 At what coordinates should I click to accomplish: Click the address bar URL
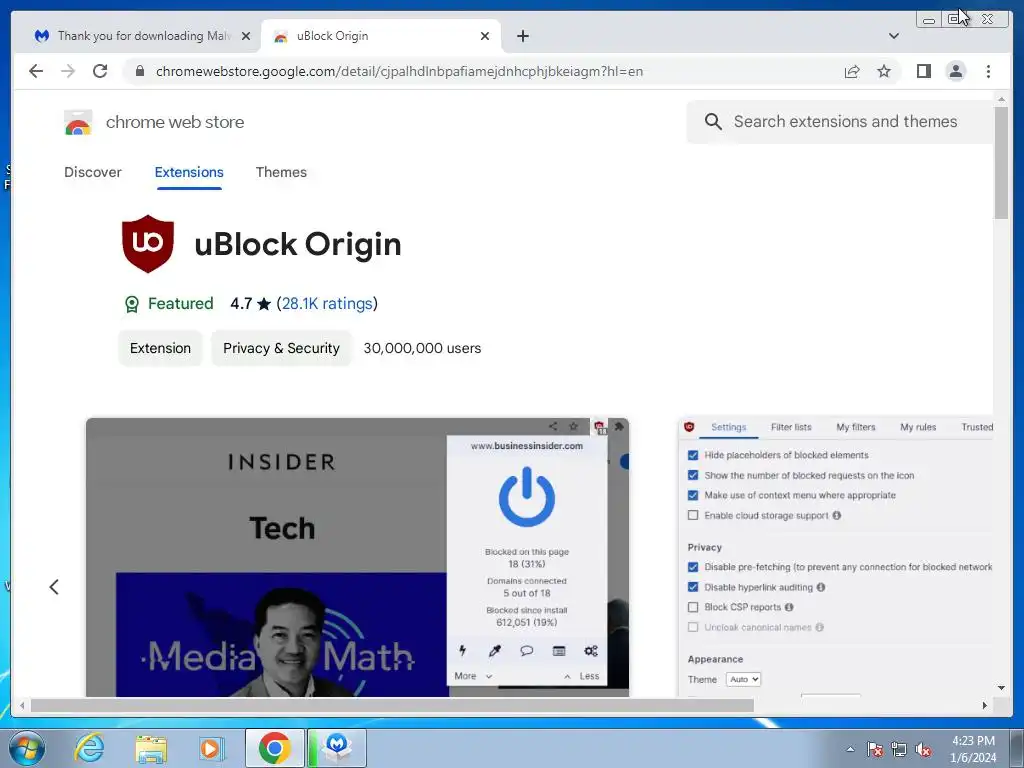click(399, 71)
